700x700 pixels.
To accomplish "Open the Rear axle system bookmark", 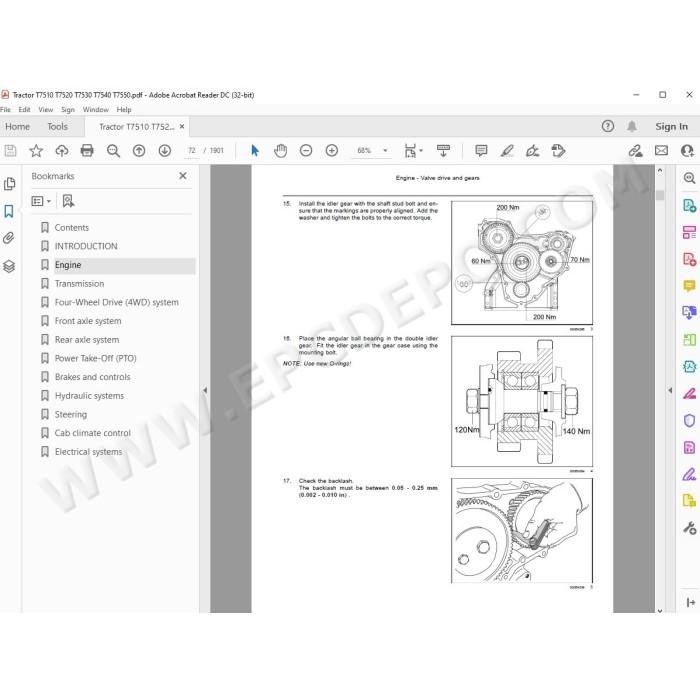I will click(x=87, y=340).
